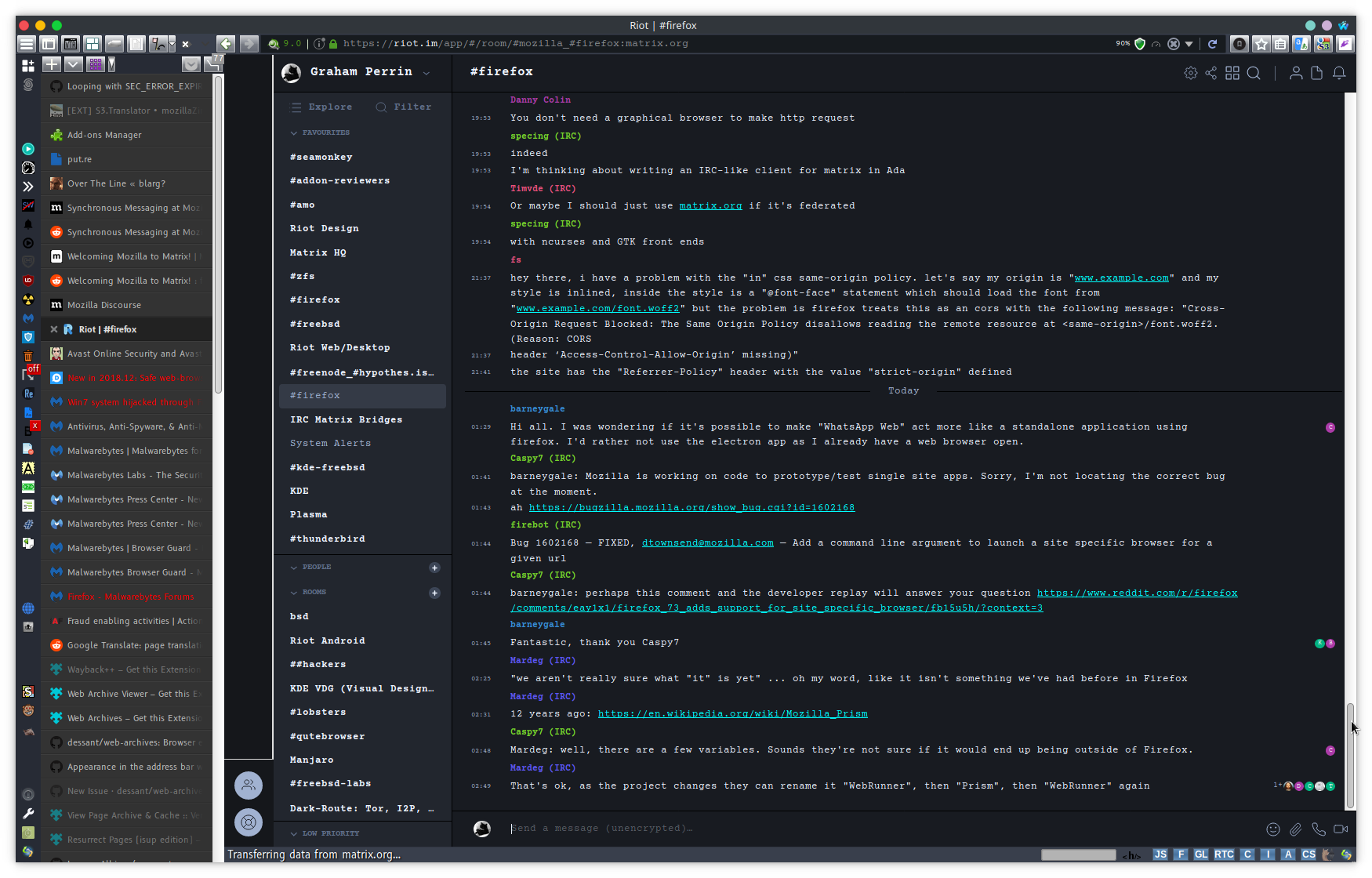Toggle the GL status bar button
1372x878 pixels.
tap(1201, 854)
